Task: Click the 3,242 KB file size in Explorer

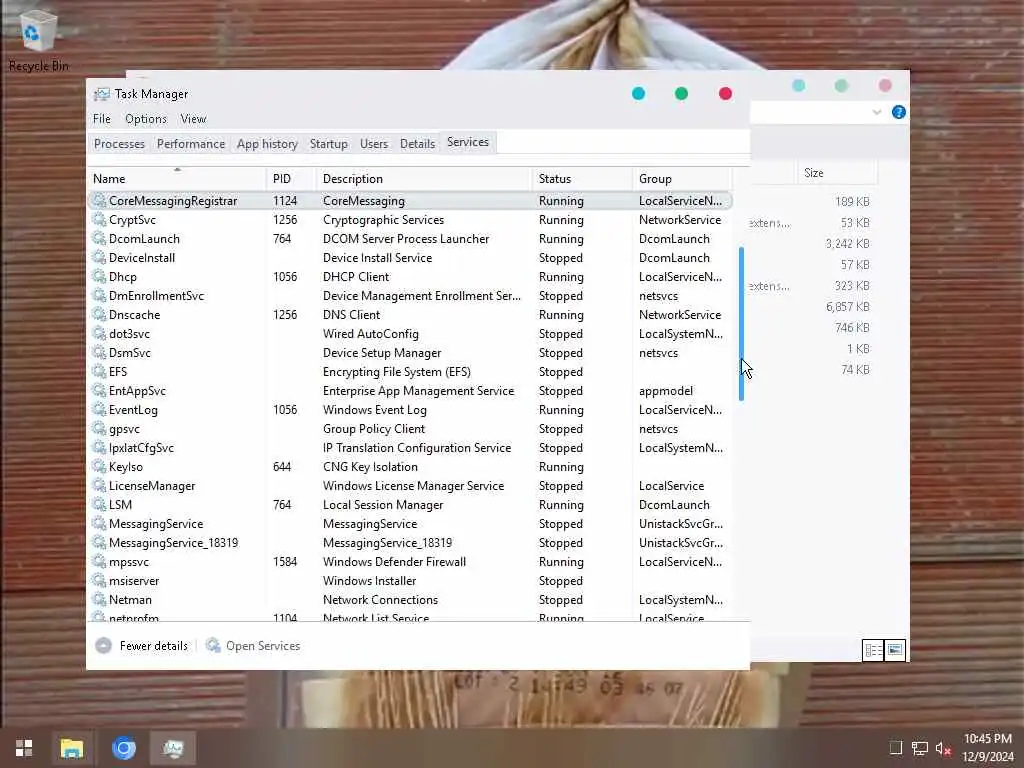Action: click(848, 243)
